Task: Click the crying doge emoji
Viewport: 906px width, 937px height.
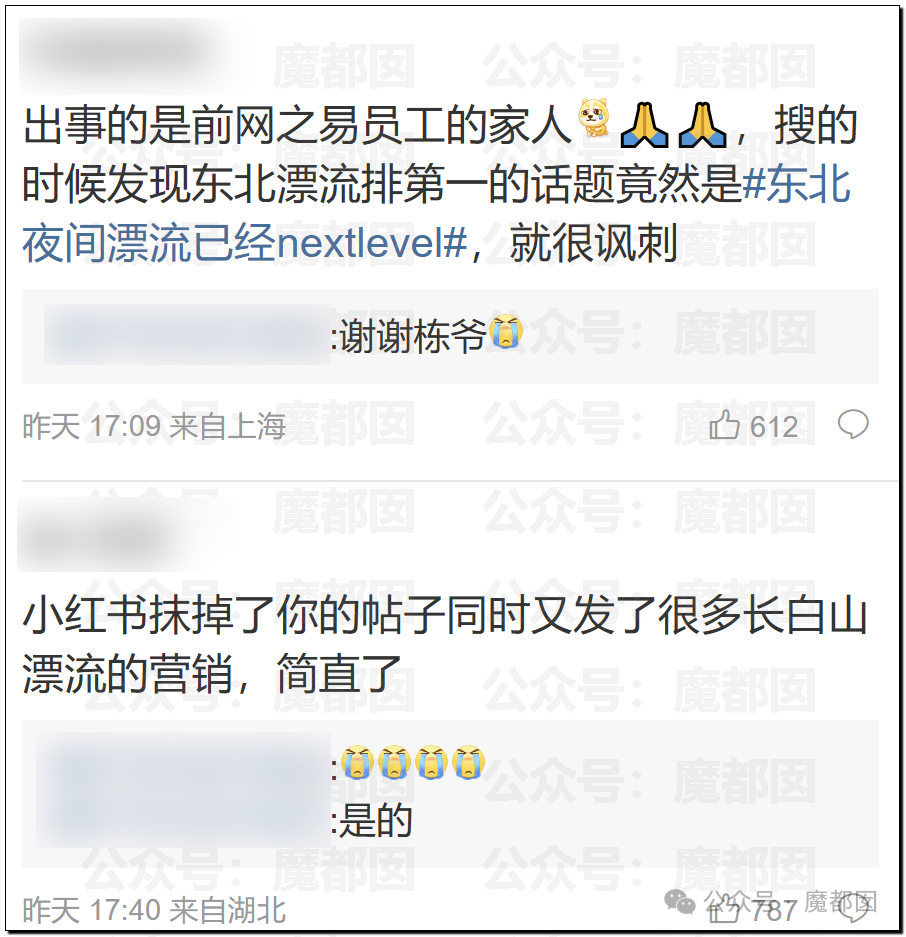Action: [594, 118]
